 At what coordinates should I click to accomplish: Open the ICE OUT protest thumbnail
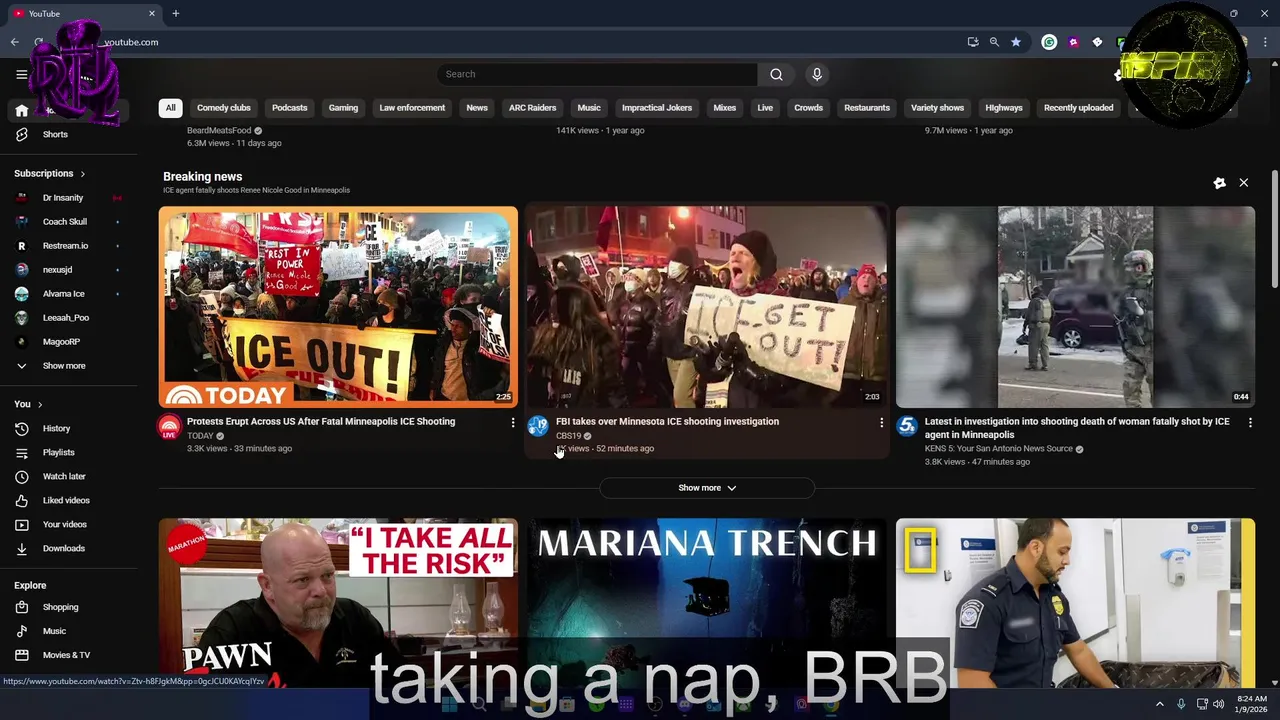(x=338, y=307)
